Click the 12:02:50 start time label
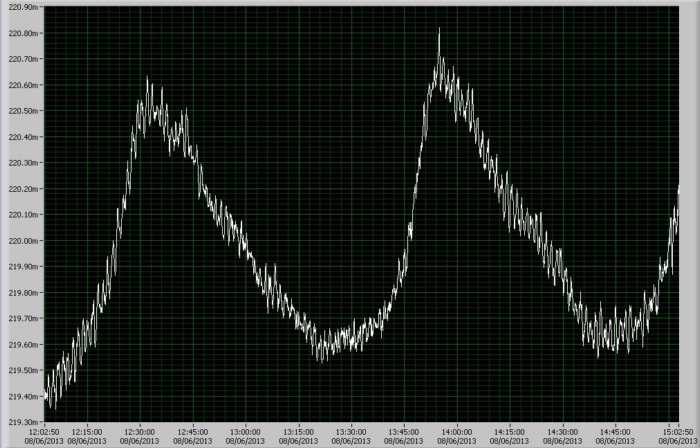Screen dimensions: 700x448 click(x=44, y=432)
